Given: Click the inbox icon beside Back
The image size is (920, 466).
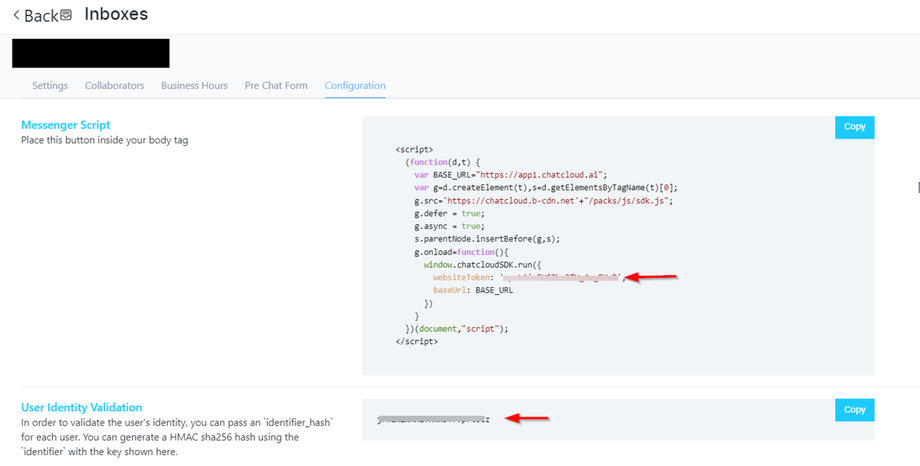Looking at the screenshot, I should click(x=66, y=16).
